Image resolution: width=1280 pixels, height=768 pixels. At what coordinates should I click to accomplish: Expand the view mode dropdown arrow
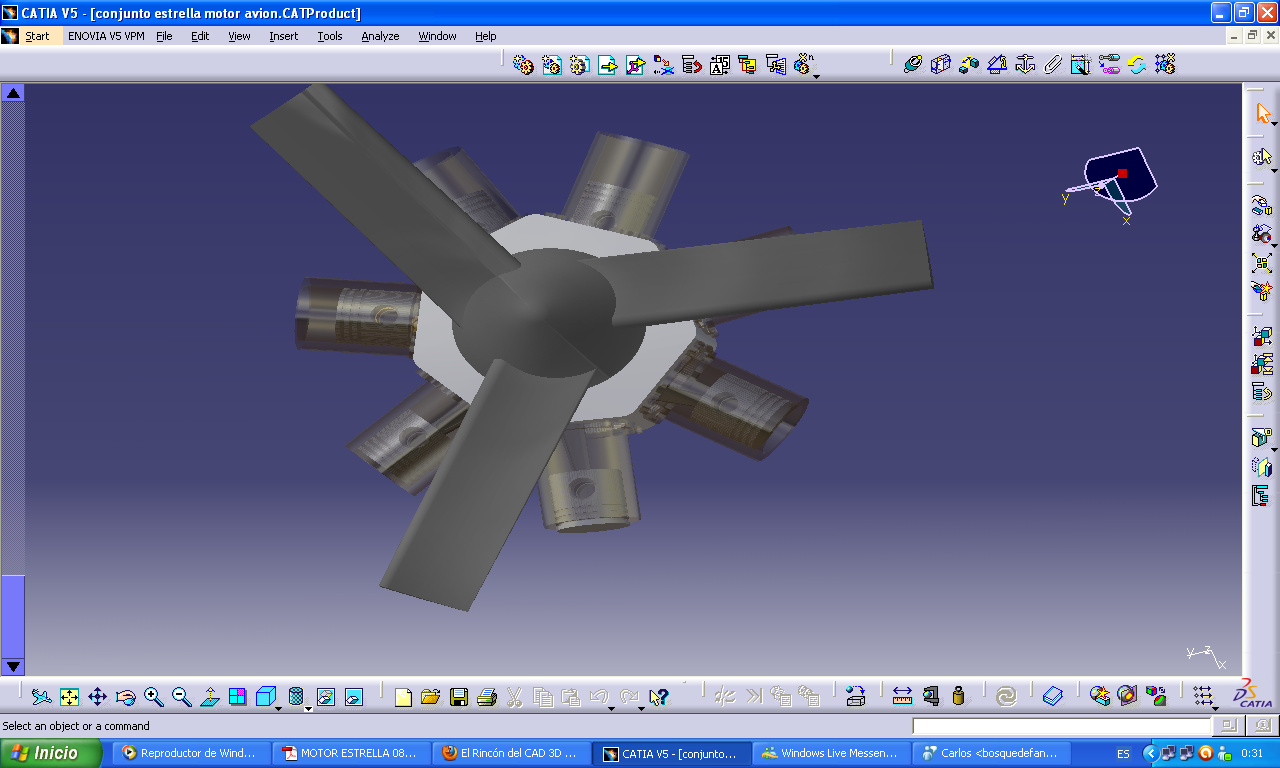[x=308, y=708]
